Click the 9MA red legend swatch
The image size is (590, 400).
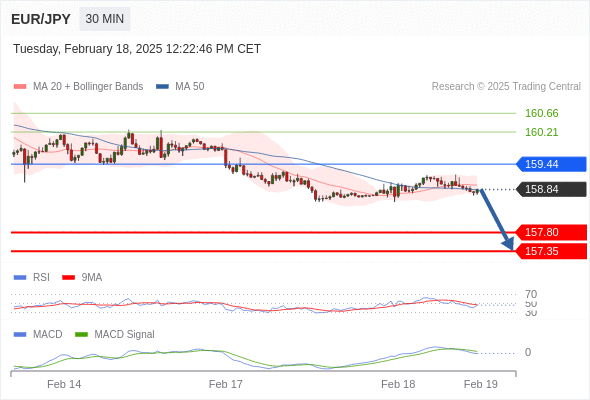coord(68,278)
